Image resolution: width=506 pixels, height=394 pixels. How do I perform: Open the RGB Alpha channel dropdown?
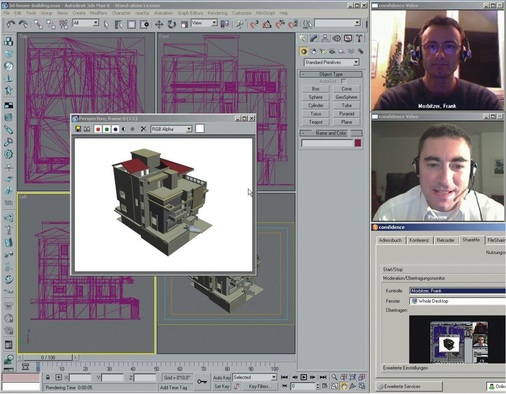tap(171, 129)
